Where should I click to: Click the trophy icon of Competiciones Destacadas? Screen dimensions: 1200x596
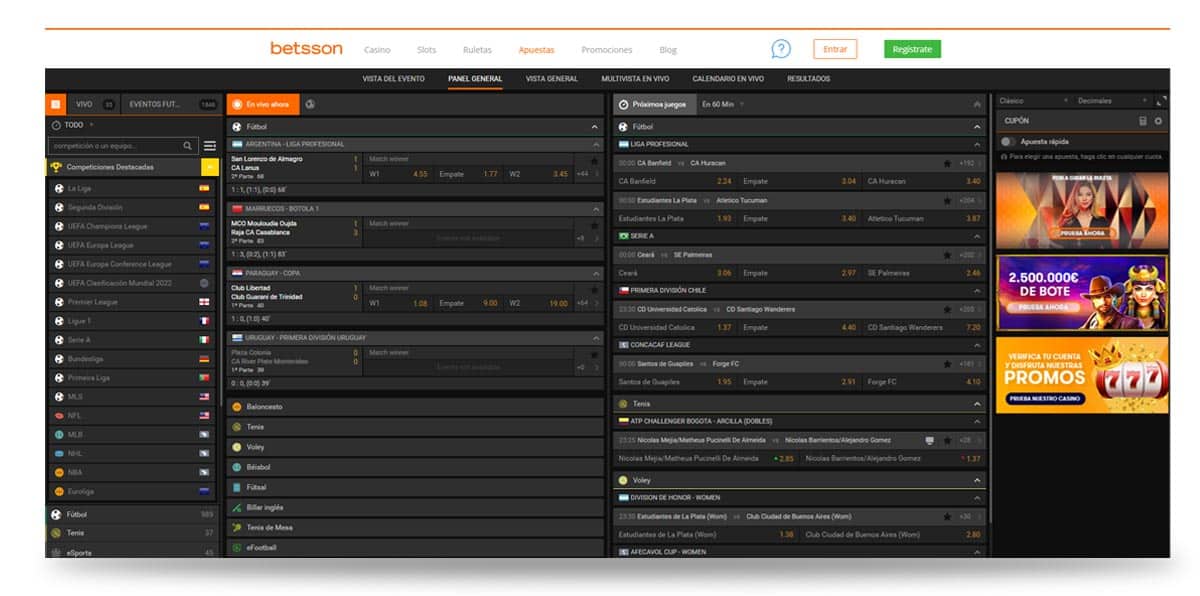(x=56, y=167)
